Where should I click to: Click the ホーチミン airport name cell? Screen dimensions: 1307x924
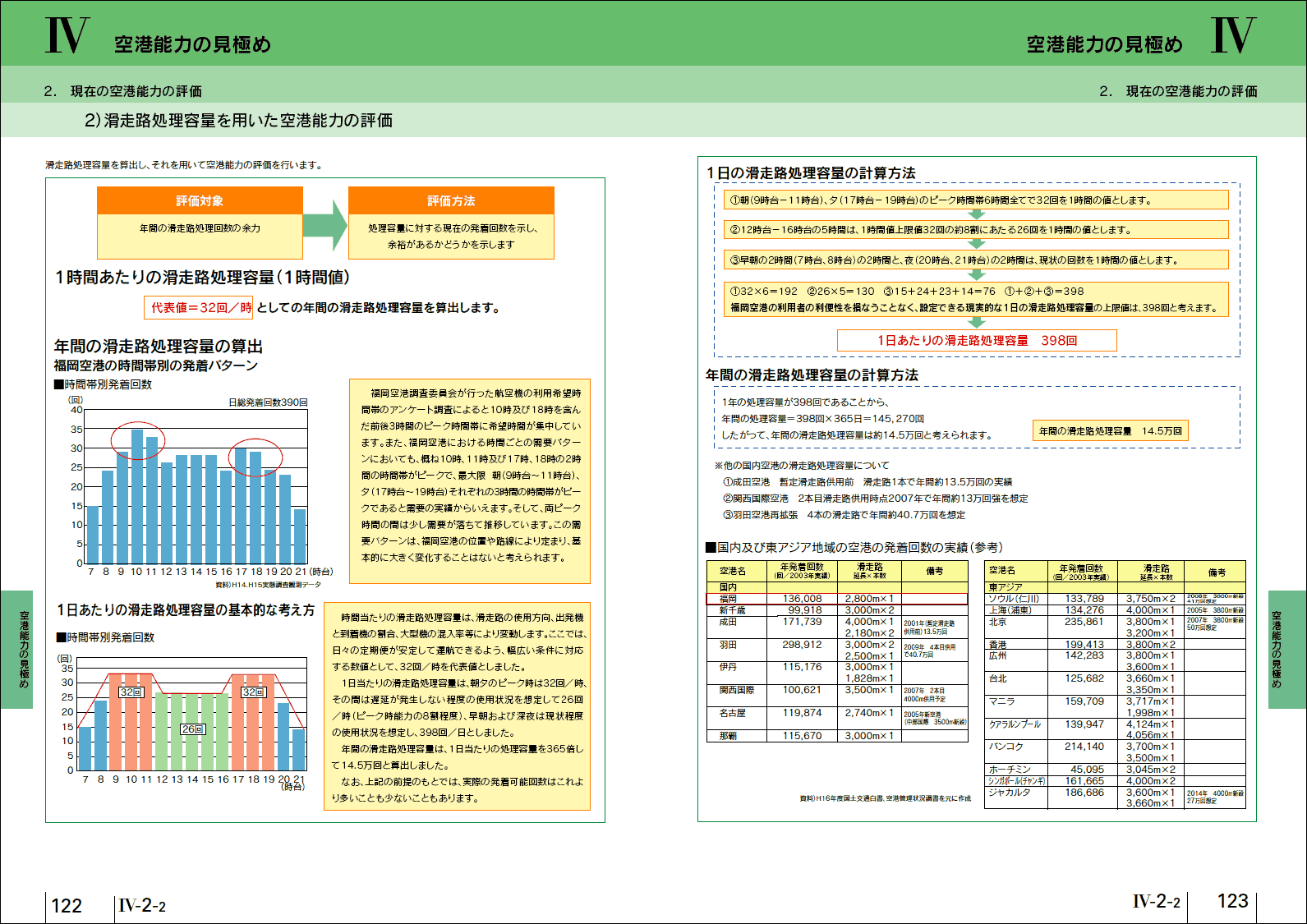point(1017,770)
